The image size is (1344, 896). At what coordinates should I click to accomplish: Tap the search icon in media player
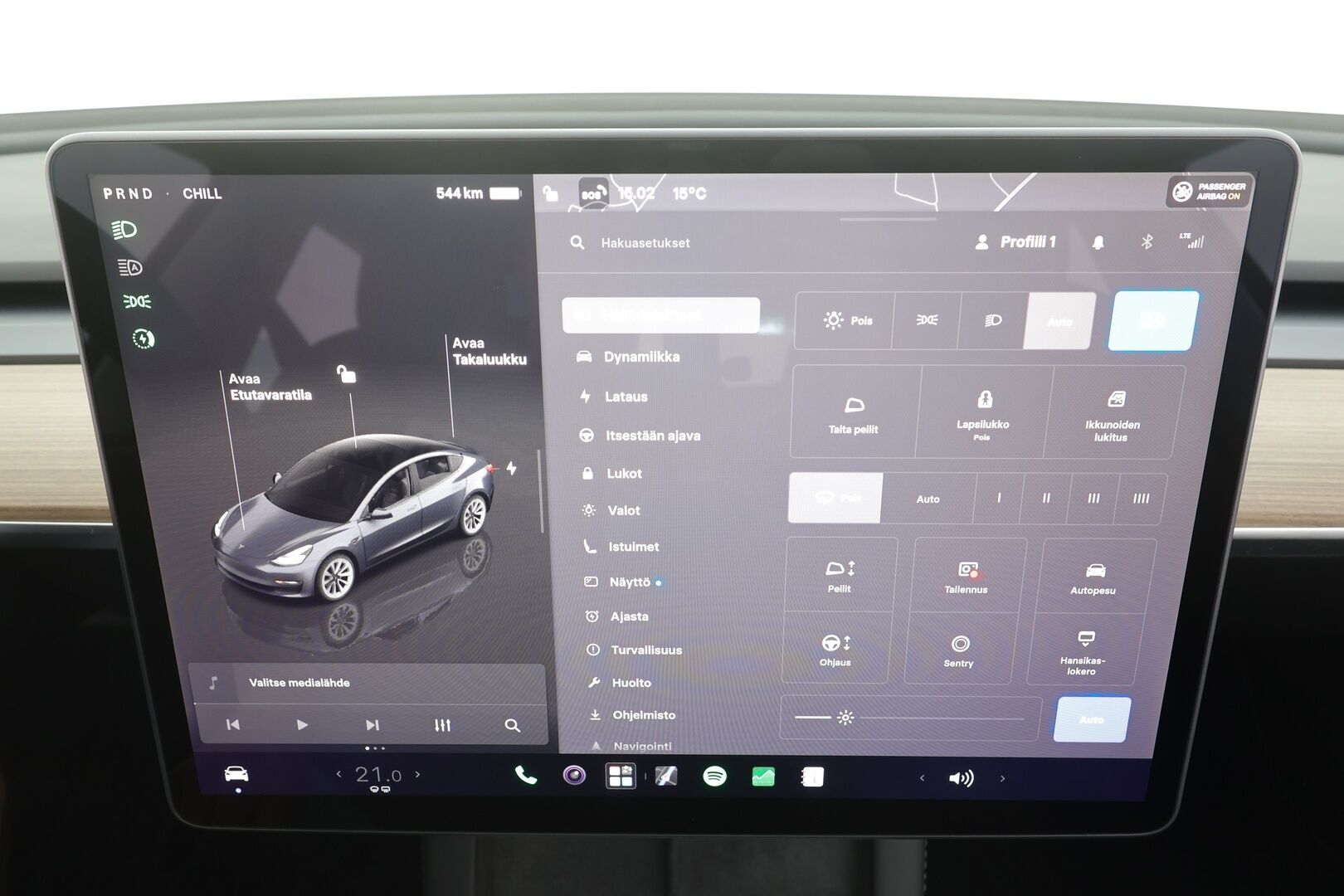tap(513, 725)
